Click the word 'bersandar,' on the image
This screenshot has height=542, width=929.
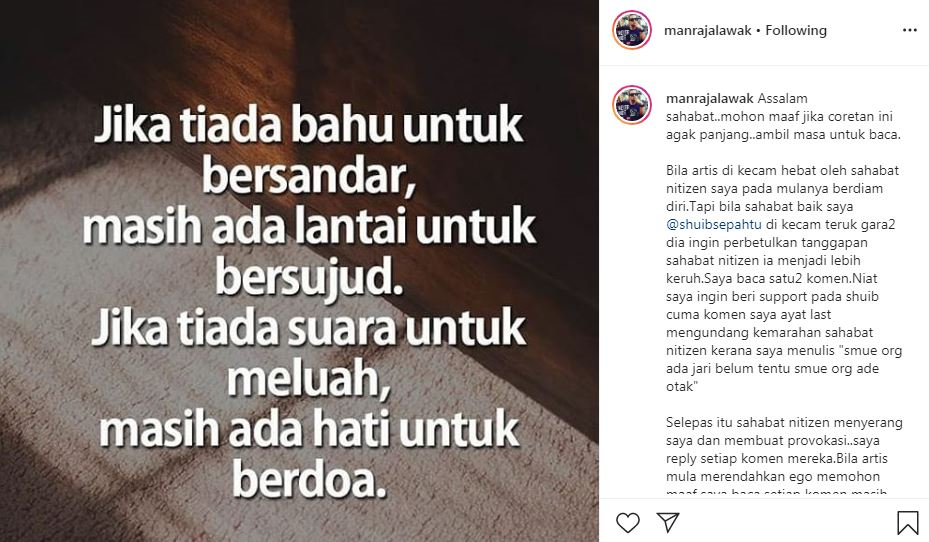pyautogui.click(x=308, y=176)
